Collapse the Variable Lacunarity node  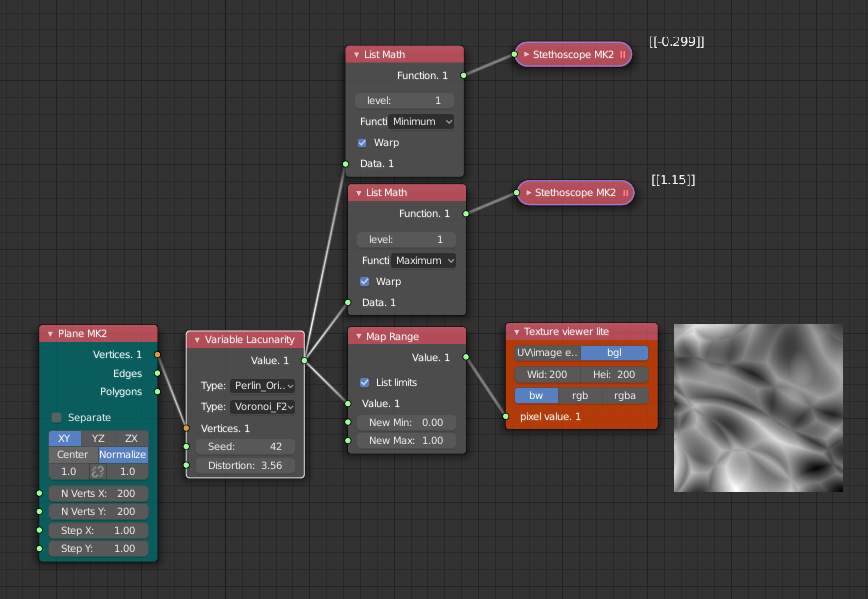(197, 340)
